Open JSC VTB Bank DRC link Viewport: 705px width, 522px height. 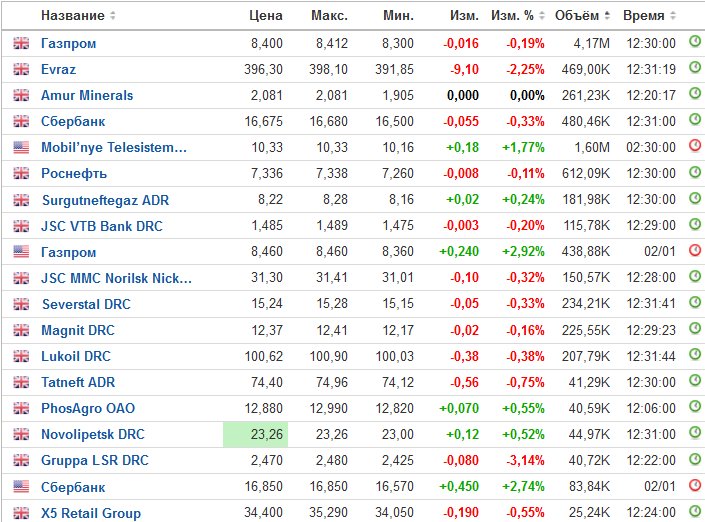tap(102, 226)
